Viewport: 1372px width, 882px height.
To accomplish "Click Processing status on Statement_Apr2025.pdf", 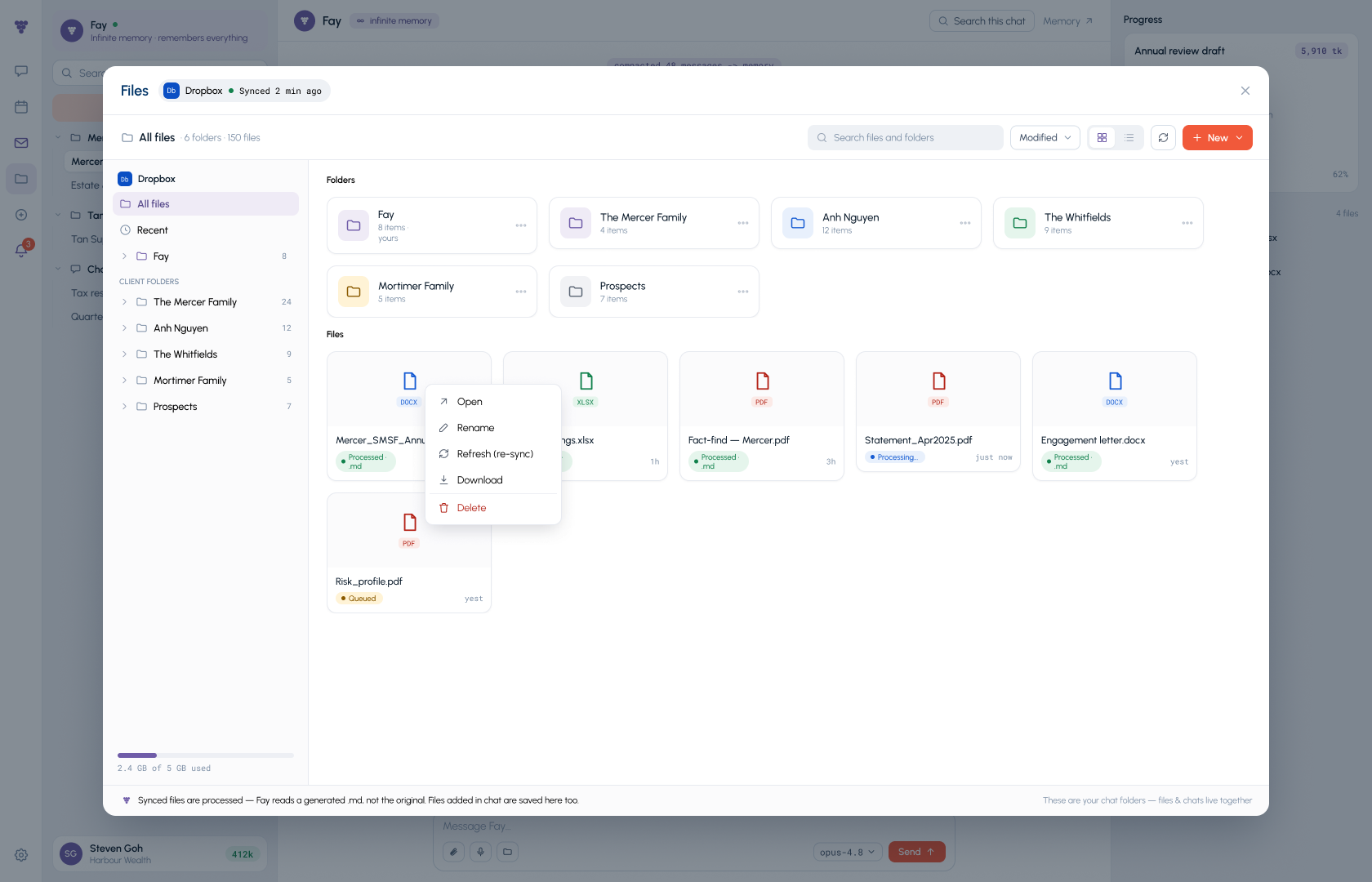I will click(x=895, y=457).
